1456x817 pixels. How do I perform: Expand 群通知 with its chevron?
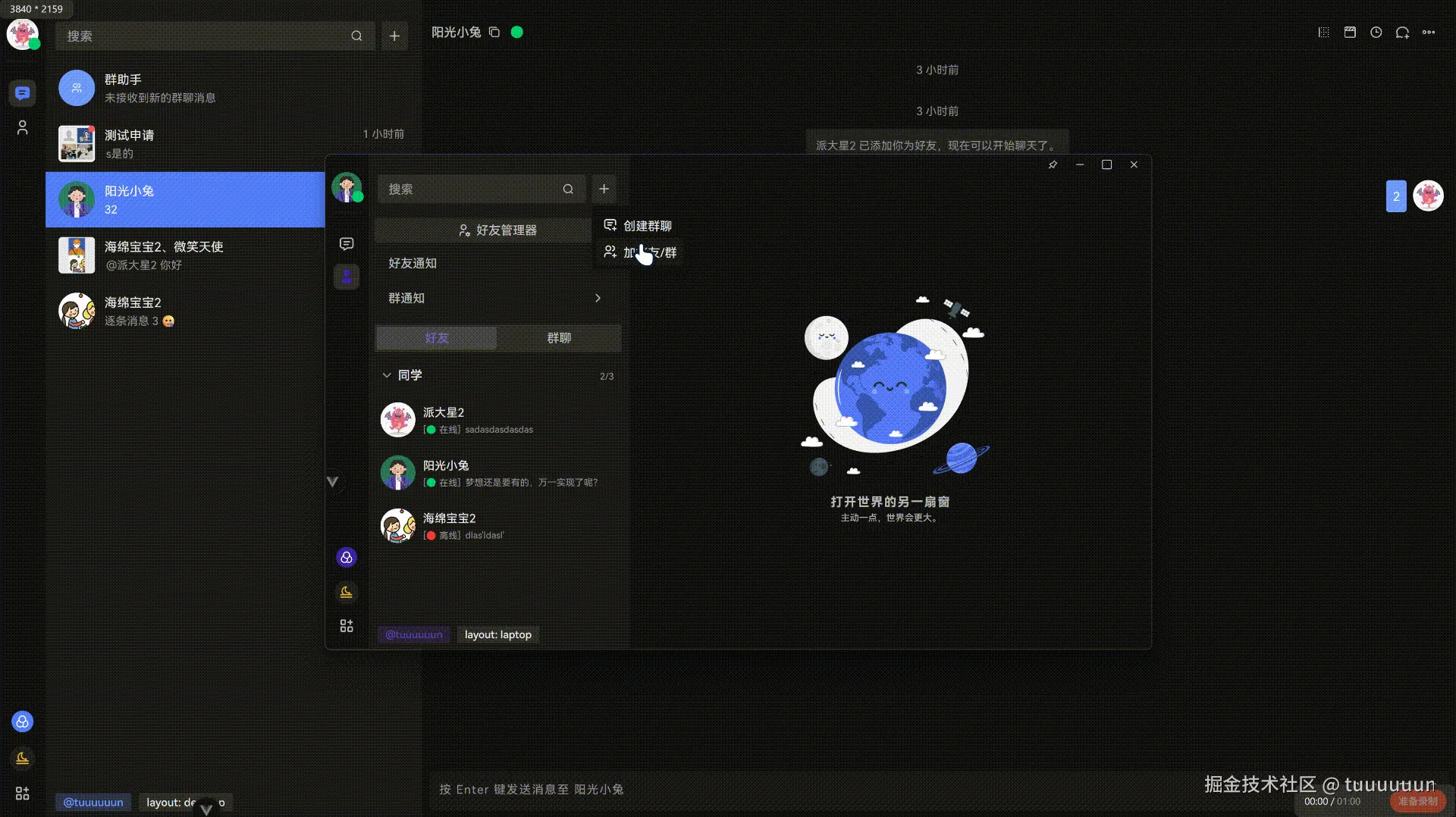click(598, 298)
